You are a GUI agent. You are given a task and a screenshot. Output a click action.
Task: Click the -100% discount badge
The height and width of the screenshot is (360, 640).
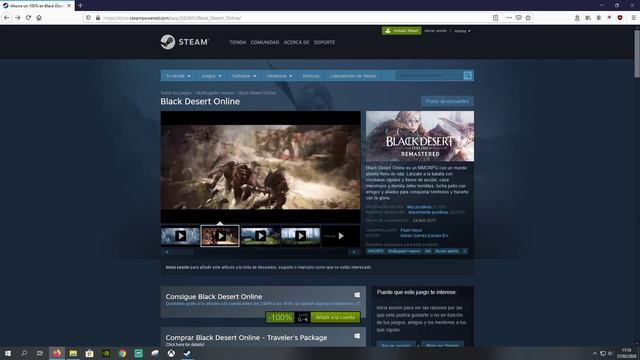click(280, 317)
